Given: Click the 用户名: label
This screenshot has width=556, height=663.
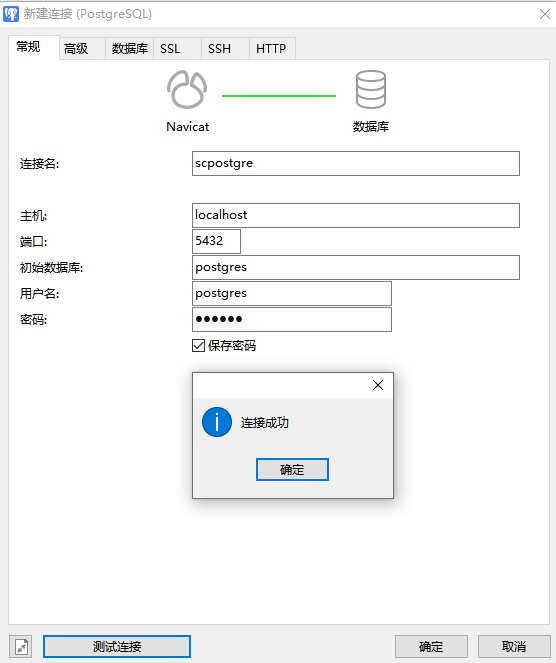Looking at the screenshot, I should [x=39, y=293].
